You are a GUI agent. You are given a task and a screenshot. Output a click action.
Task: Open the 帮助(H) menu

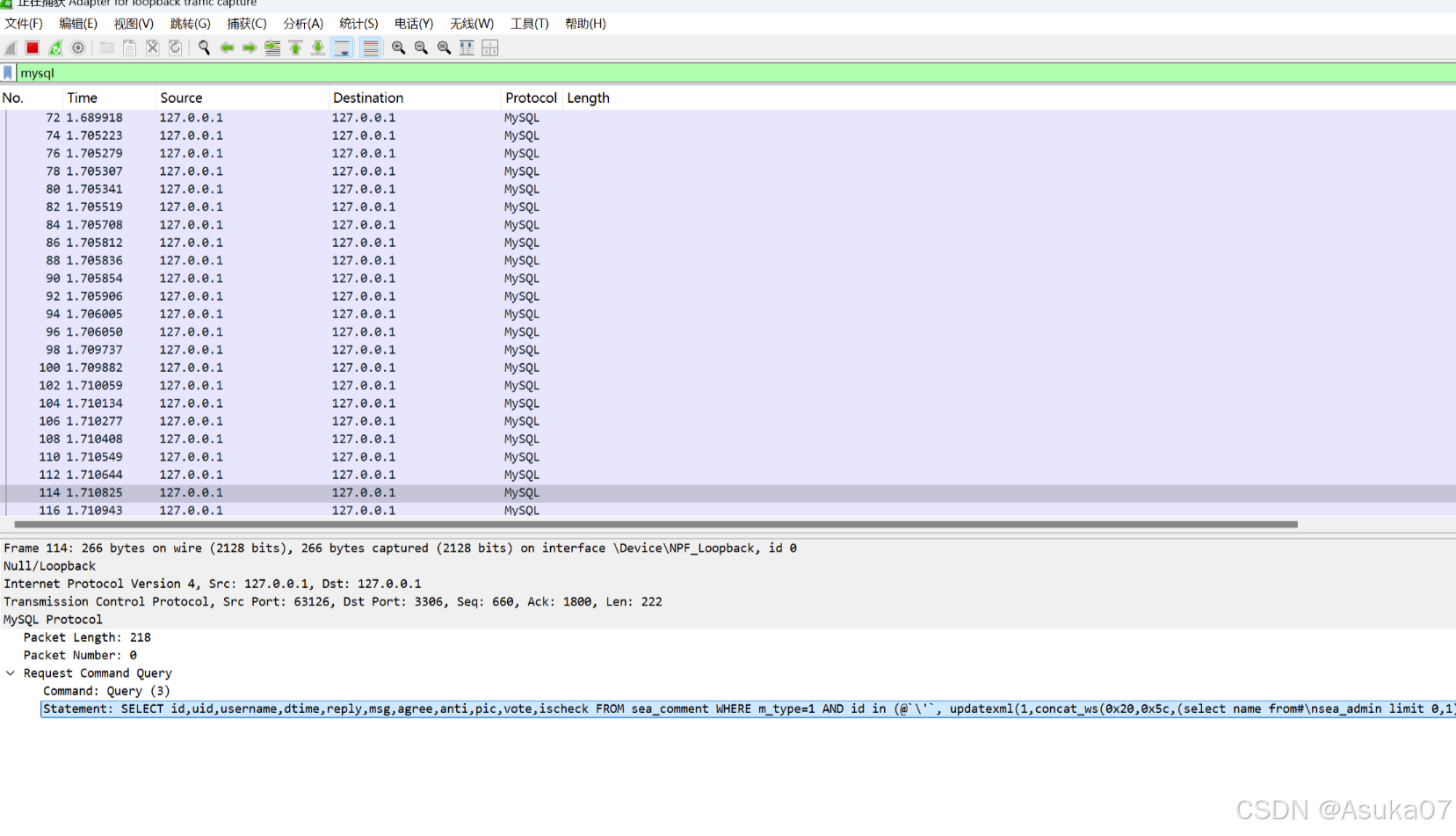click(x=585, y=24)
